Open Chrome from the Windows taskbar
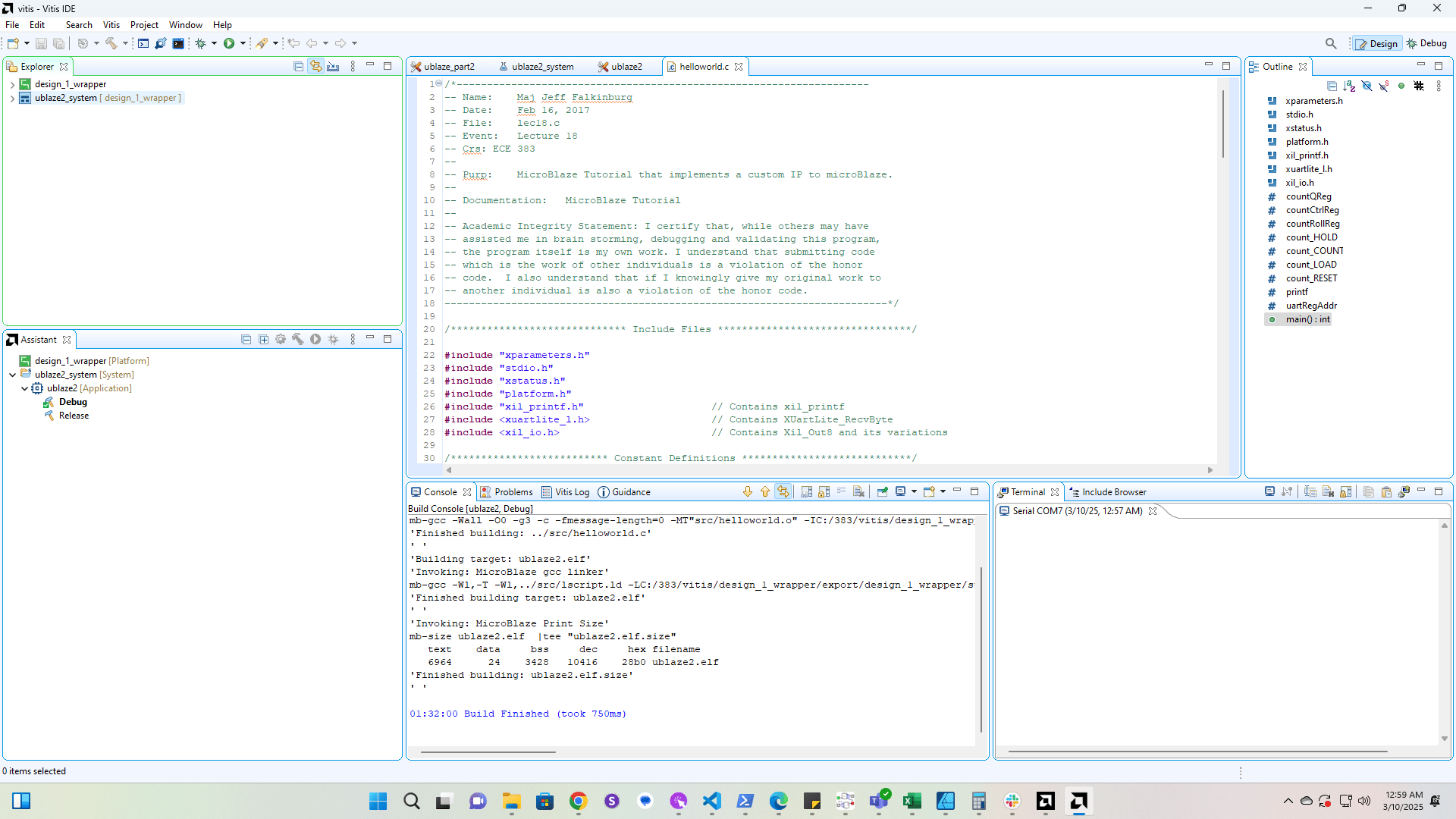Screen dimensions: 1456x819 coord(578,801)
